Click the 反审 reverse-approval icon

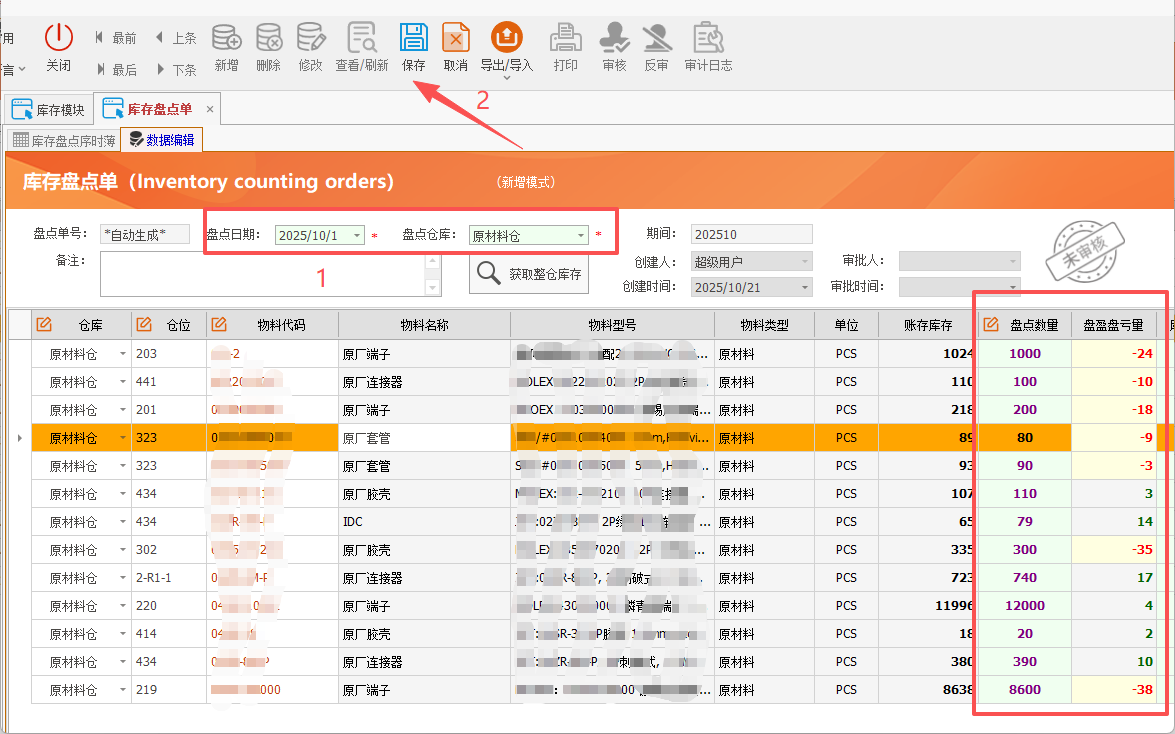coord(657,40)
